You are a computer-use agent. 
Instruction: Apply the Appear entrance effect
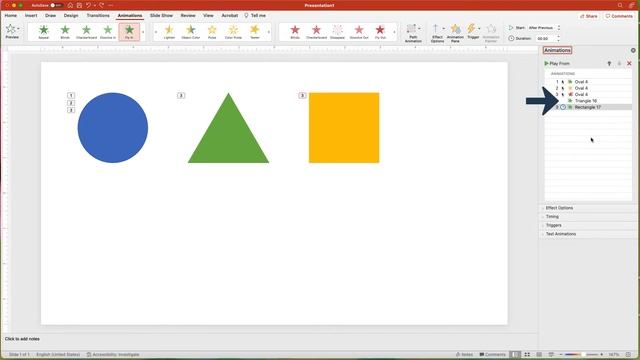tap(44, 31)
